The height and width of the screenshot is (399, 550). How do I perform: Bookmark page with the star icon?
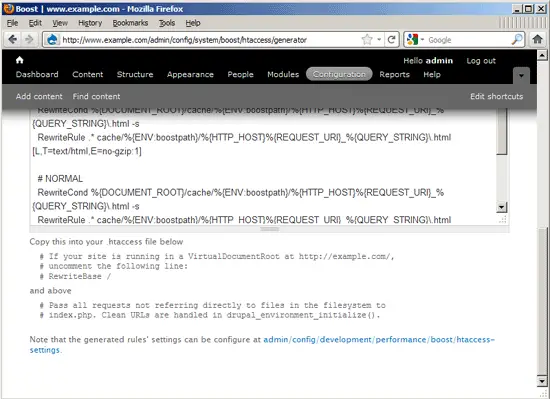click(367, 39)
